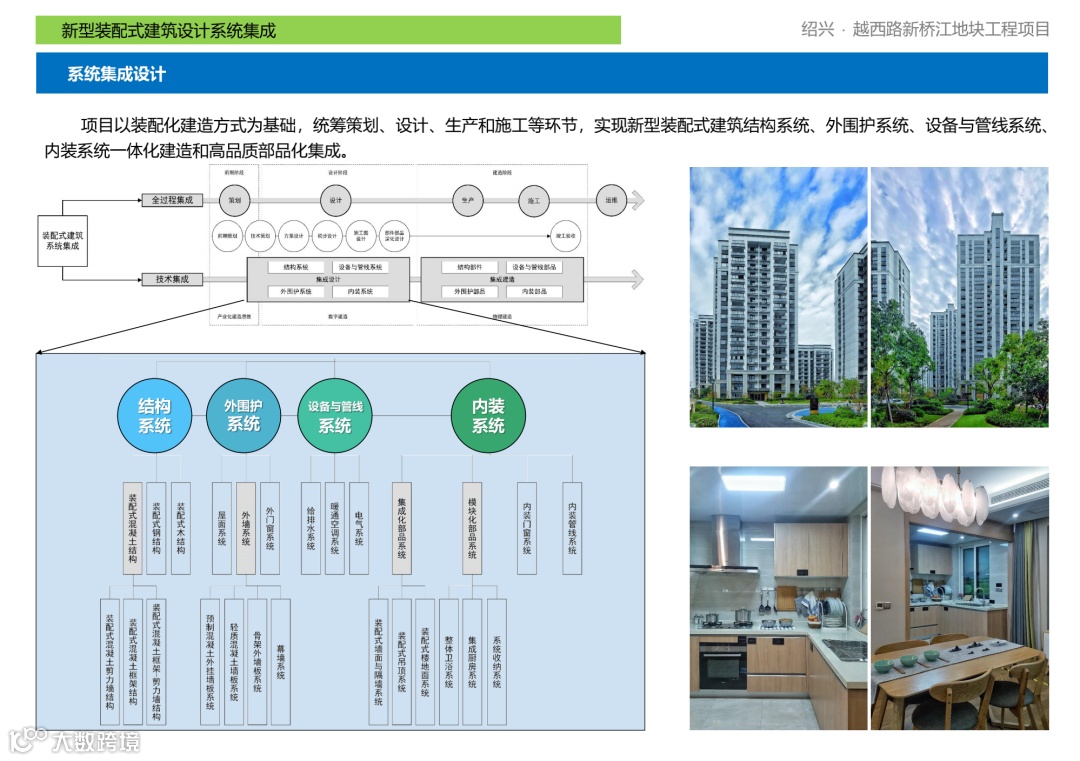Viewport: 1080px width, 761px height.
Task: Select the 幕墙系统 box
Action: [281, 662]
